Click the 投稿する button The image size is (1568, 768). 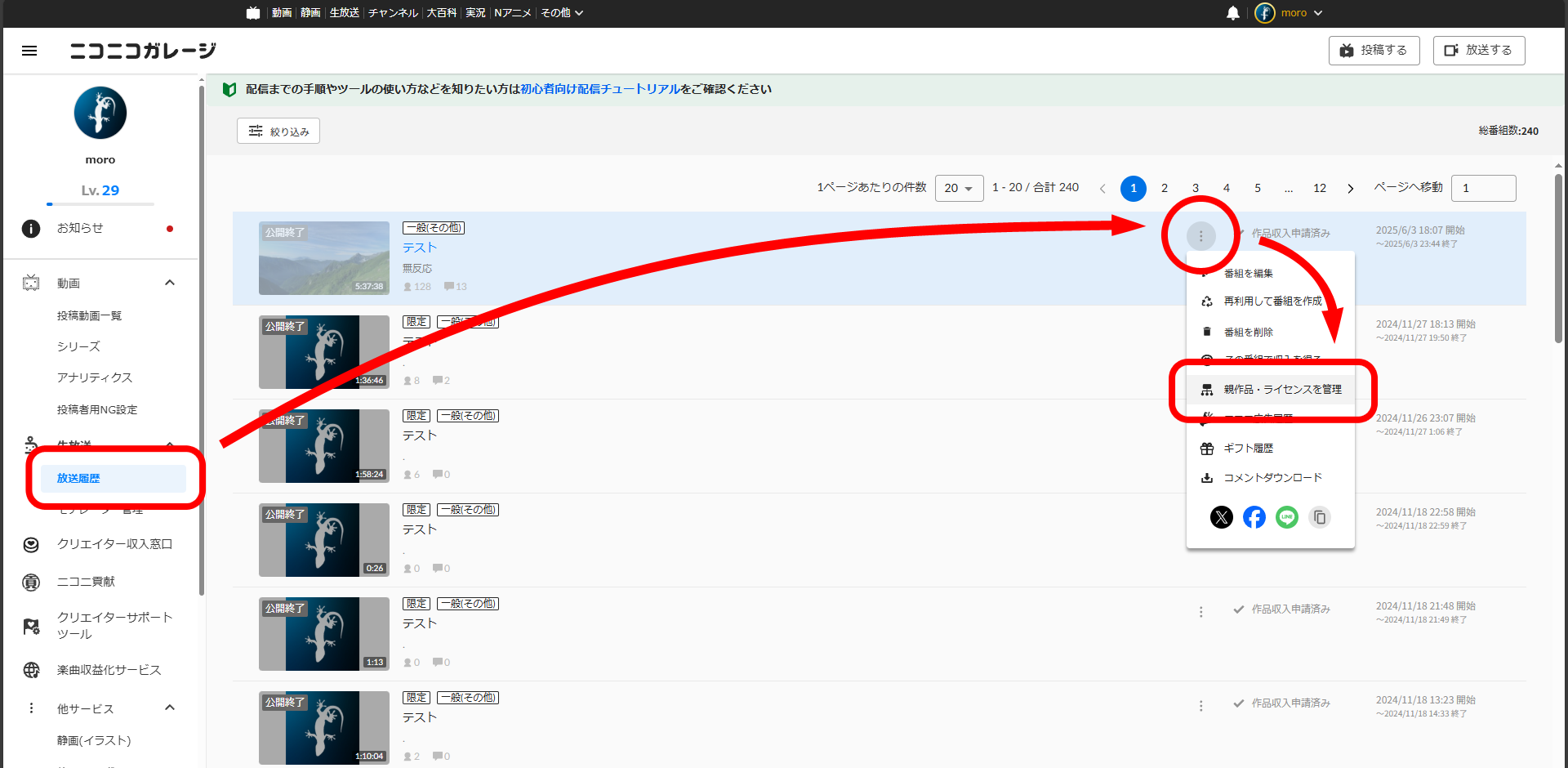tap(1374, 51)
